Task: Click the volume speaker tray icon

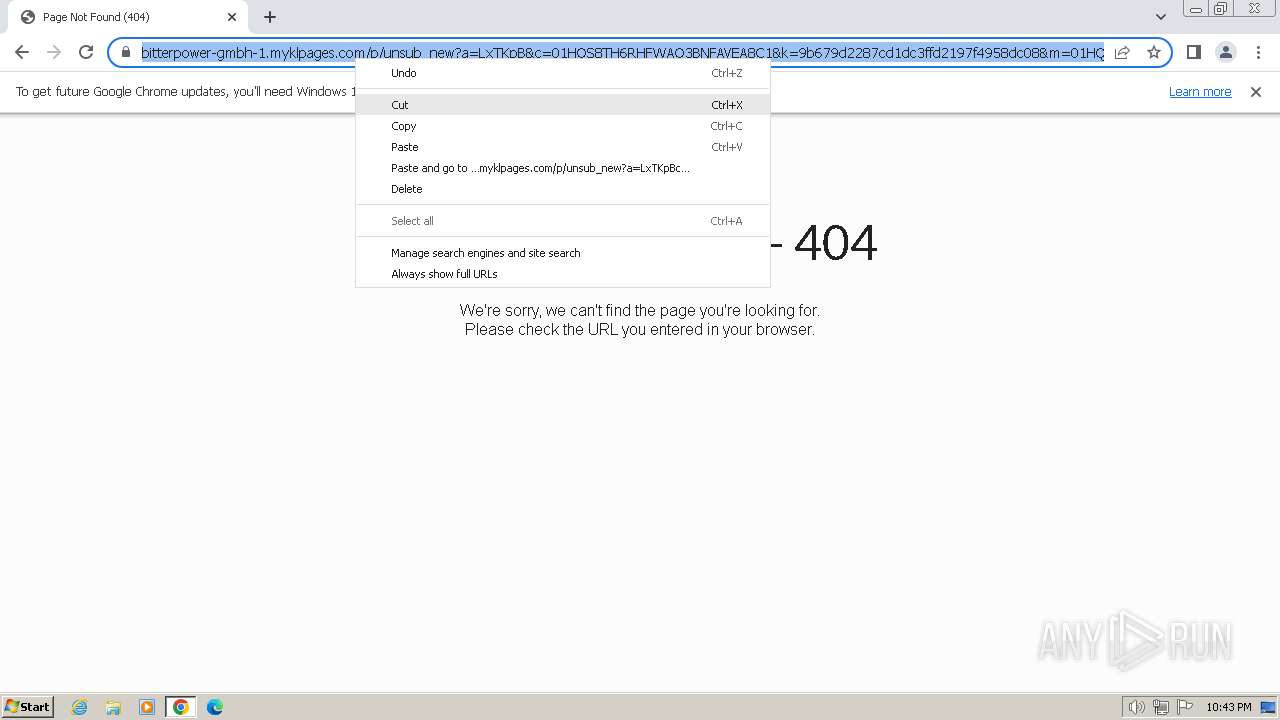Action: point(1137,707)
